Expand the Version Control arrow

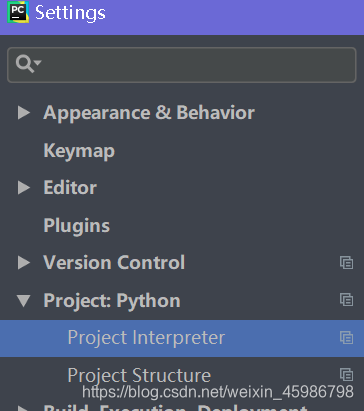24,263
